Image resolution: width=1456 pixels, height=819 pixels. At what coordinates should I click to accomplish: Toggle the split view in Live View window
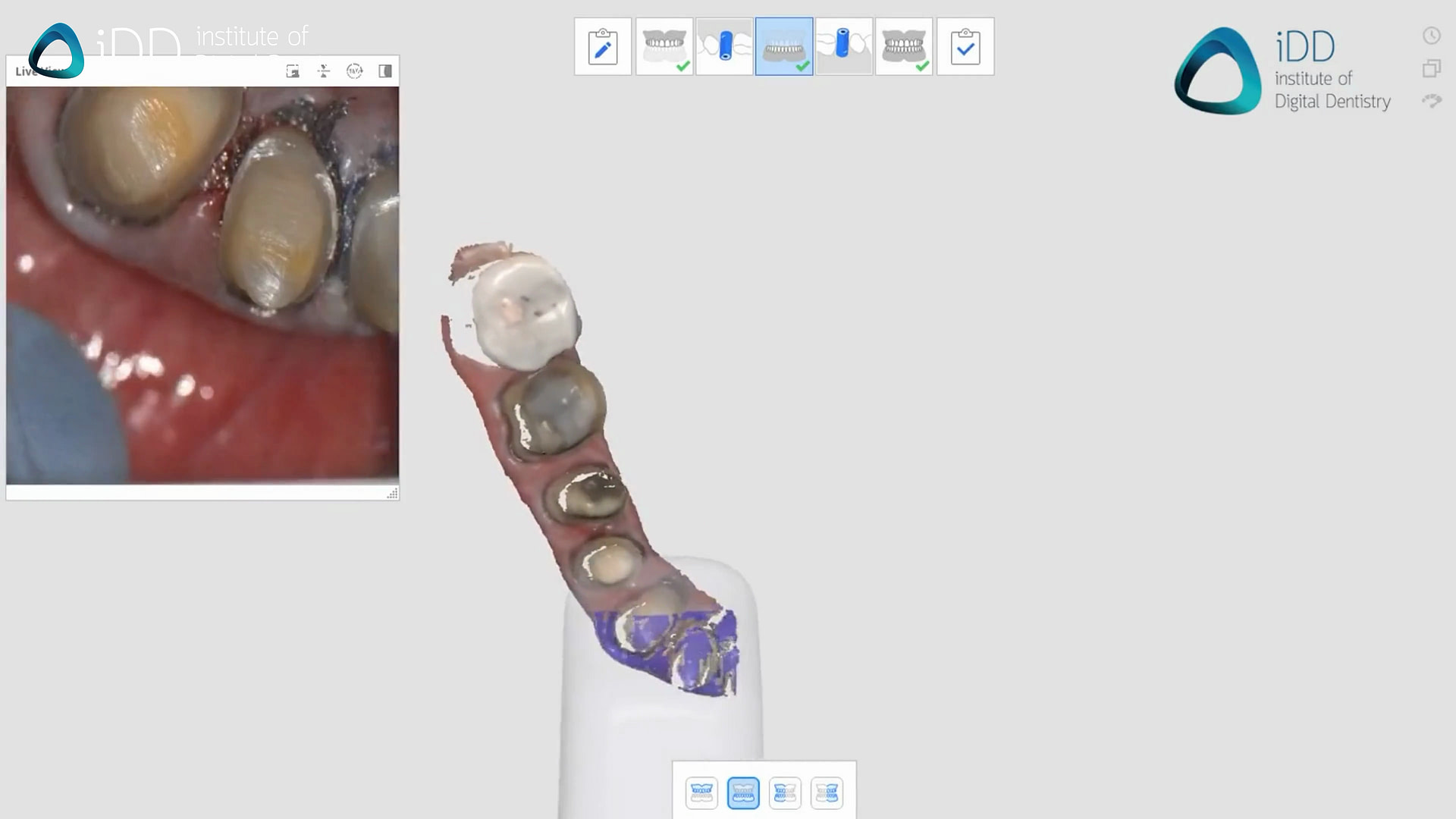(384, 71)
